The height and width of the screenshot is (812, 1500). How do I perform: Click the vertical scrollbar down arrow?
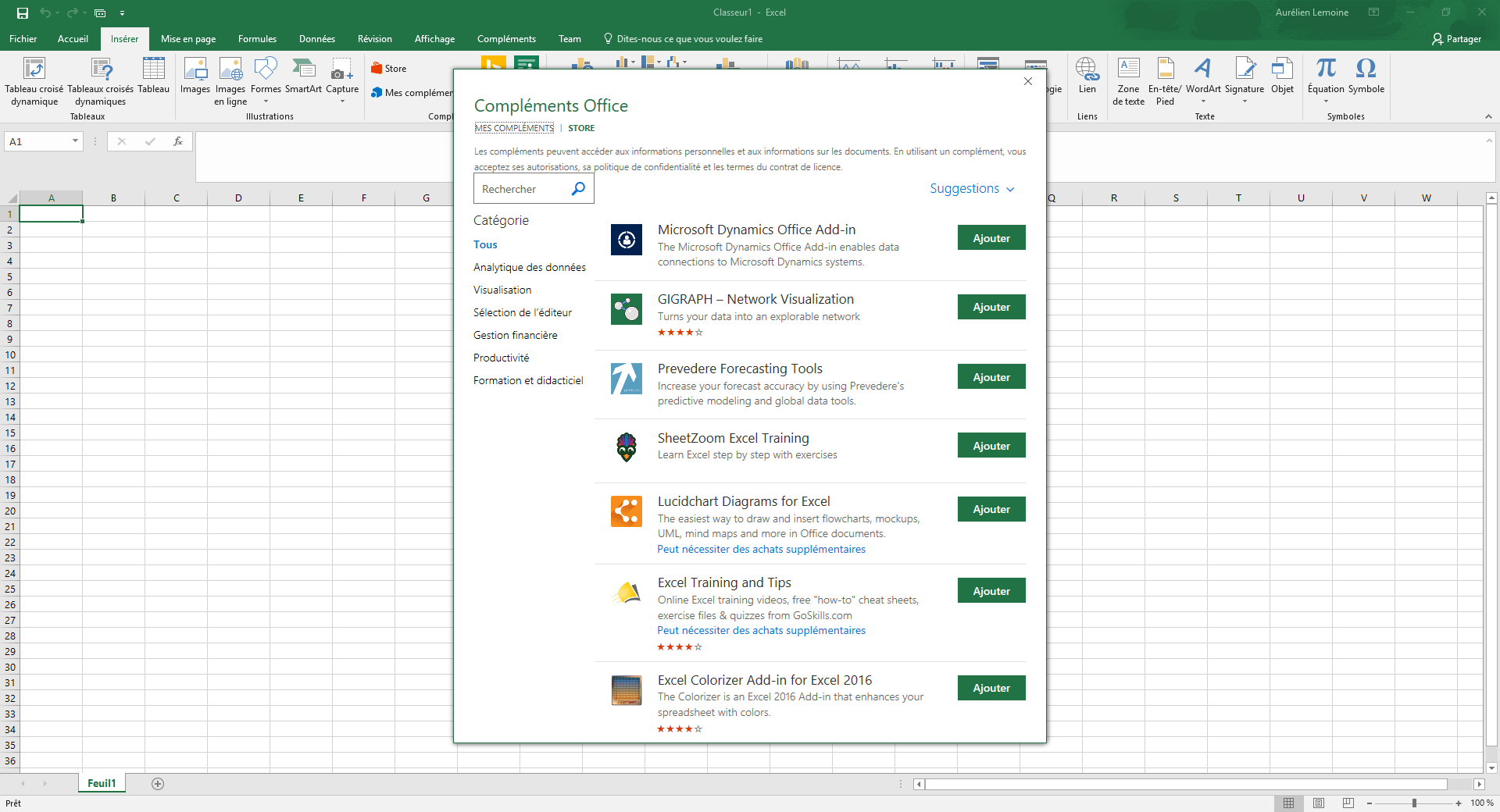click(x=1491, y=767)
